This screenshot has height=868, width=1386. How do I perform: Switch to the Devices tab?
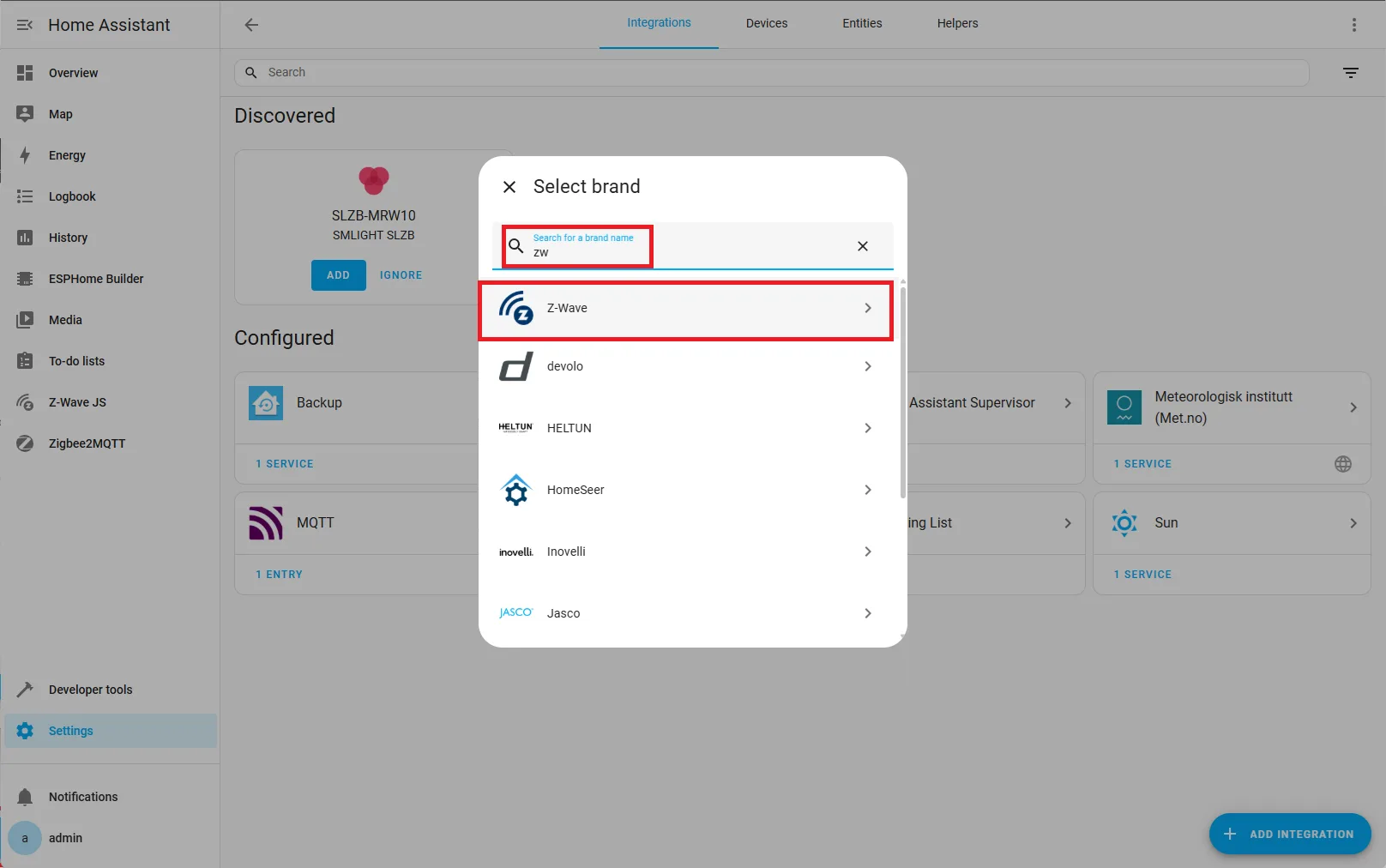[x=766, y=23]
